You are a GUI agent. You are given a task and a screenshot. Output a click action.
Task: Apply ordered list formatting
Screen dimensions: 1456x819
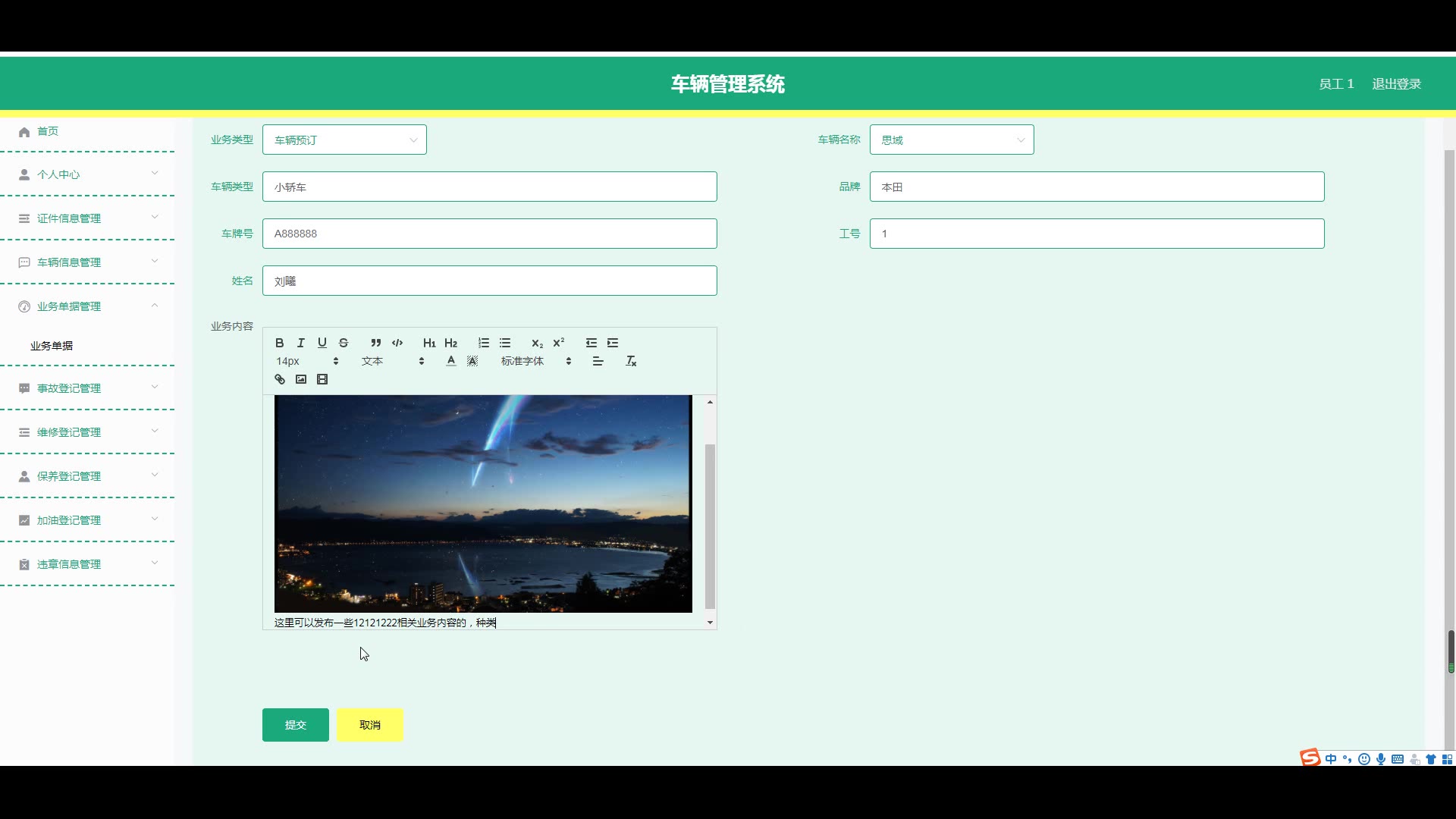pyautogui.click(x=484, y=343)
